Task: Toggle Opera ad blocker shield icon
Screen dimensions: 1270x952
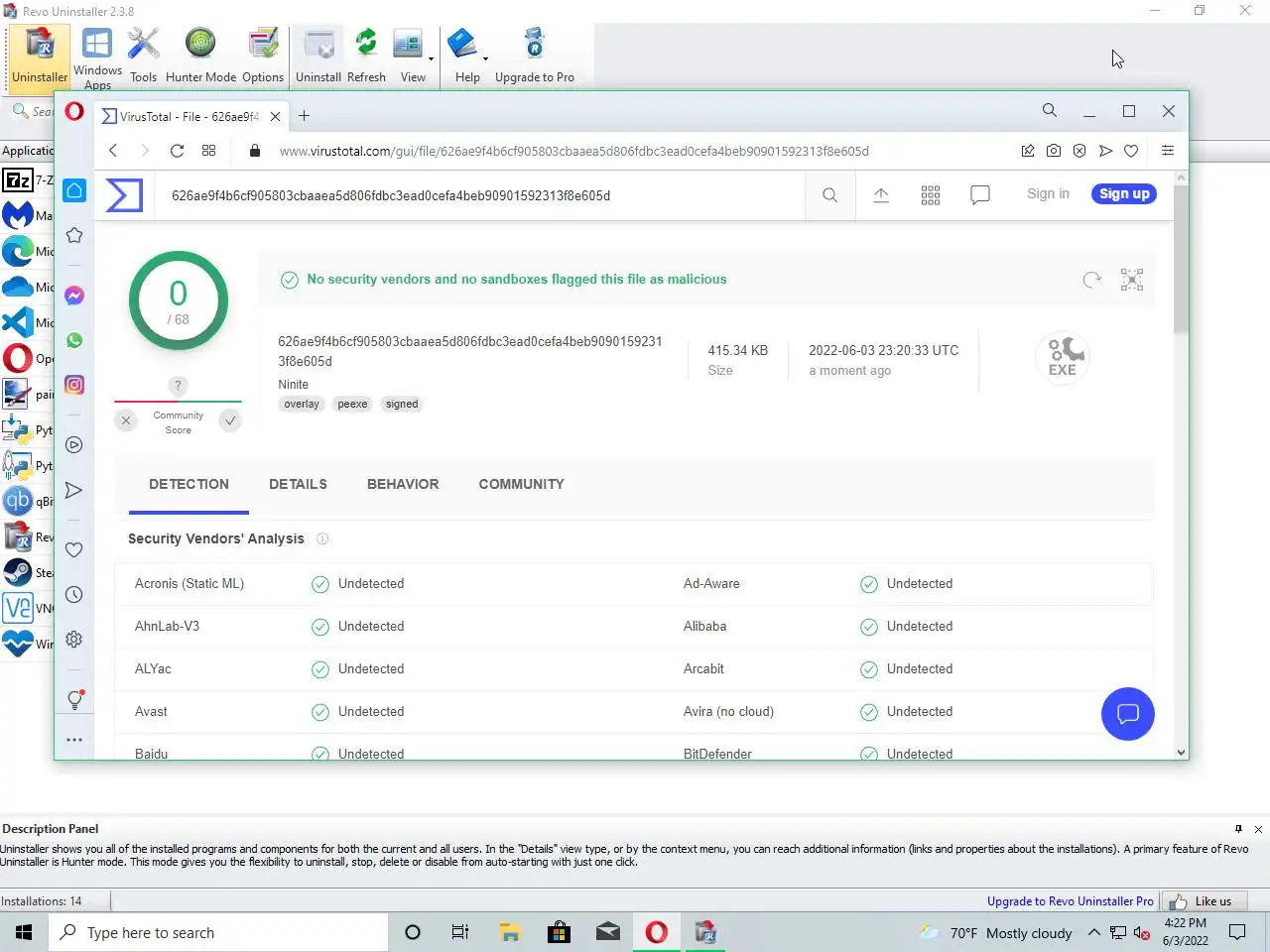Action: click(x=1079, y=151)
